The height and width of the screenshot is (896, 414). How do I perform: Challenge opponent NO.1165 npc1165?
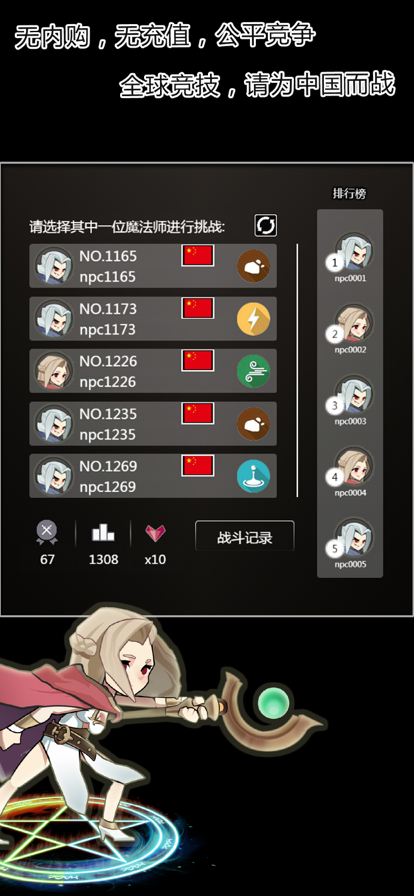tap(153, 266)
